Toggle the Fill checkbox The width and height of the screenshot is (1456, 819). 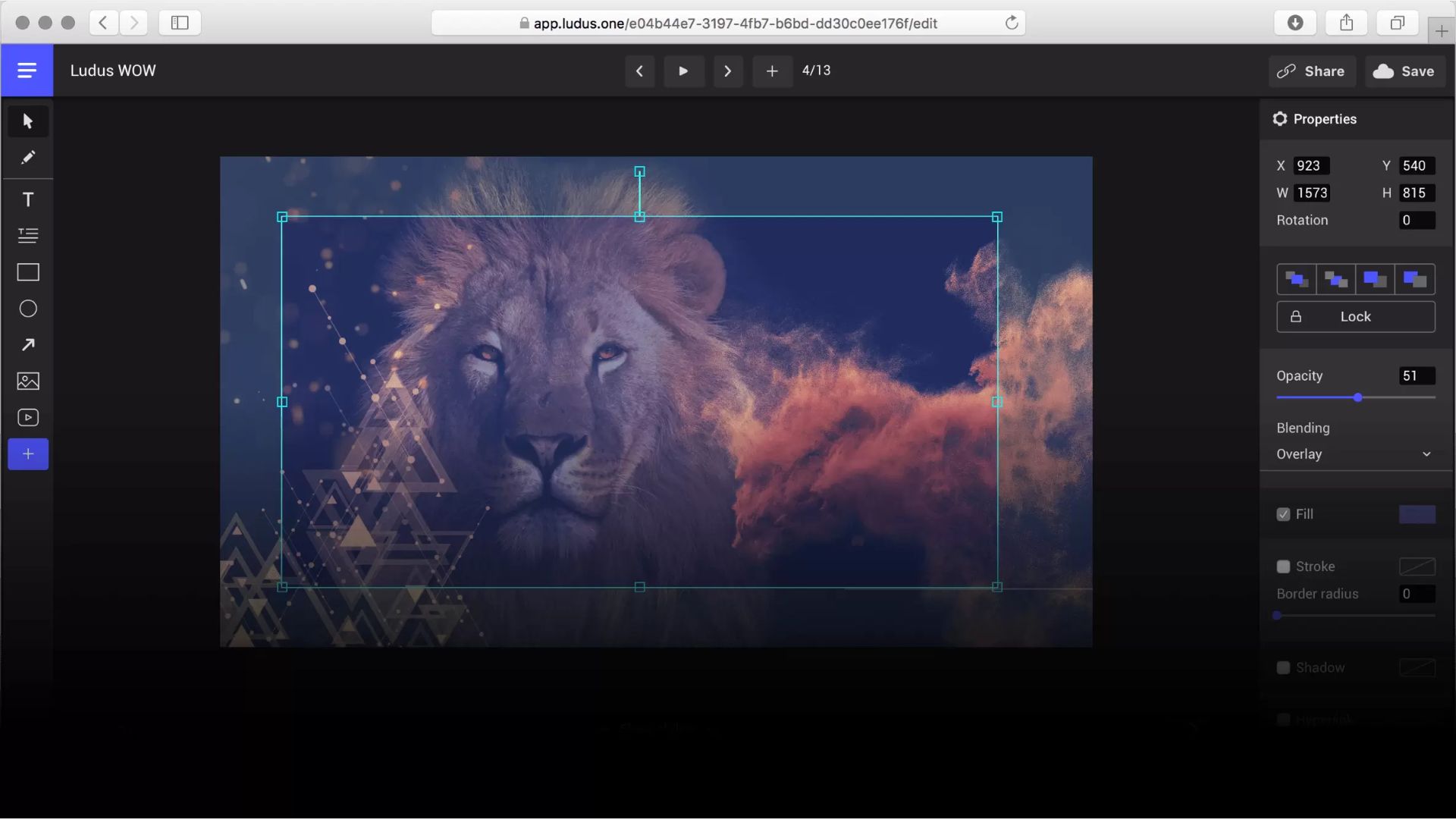(1283, 514)
